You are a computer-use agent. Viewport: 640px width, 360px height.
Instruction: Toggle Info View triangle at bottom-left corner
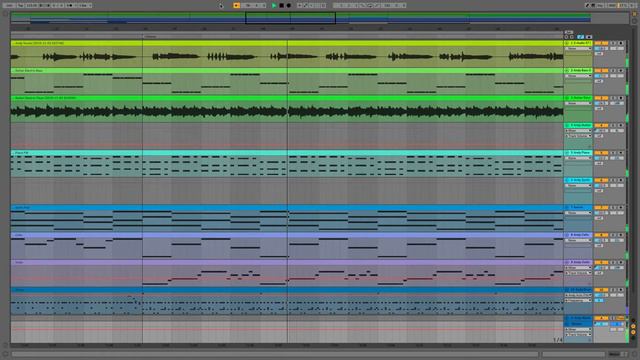[5, 354]
